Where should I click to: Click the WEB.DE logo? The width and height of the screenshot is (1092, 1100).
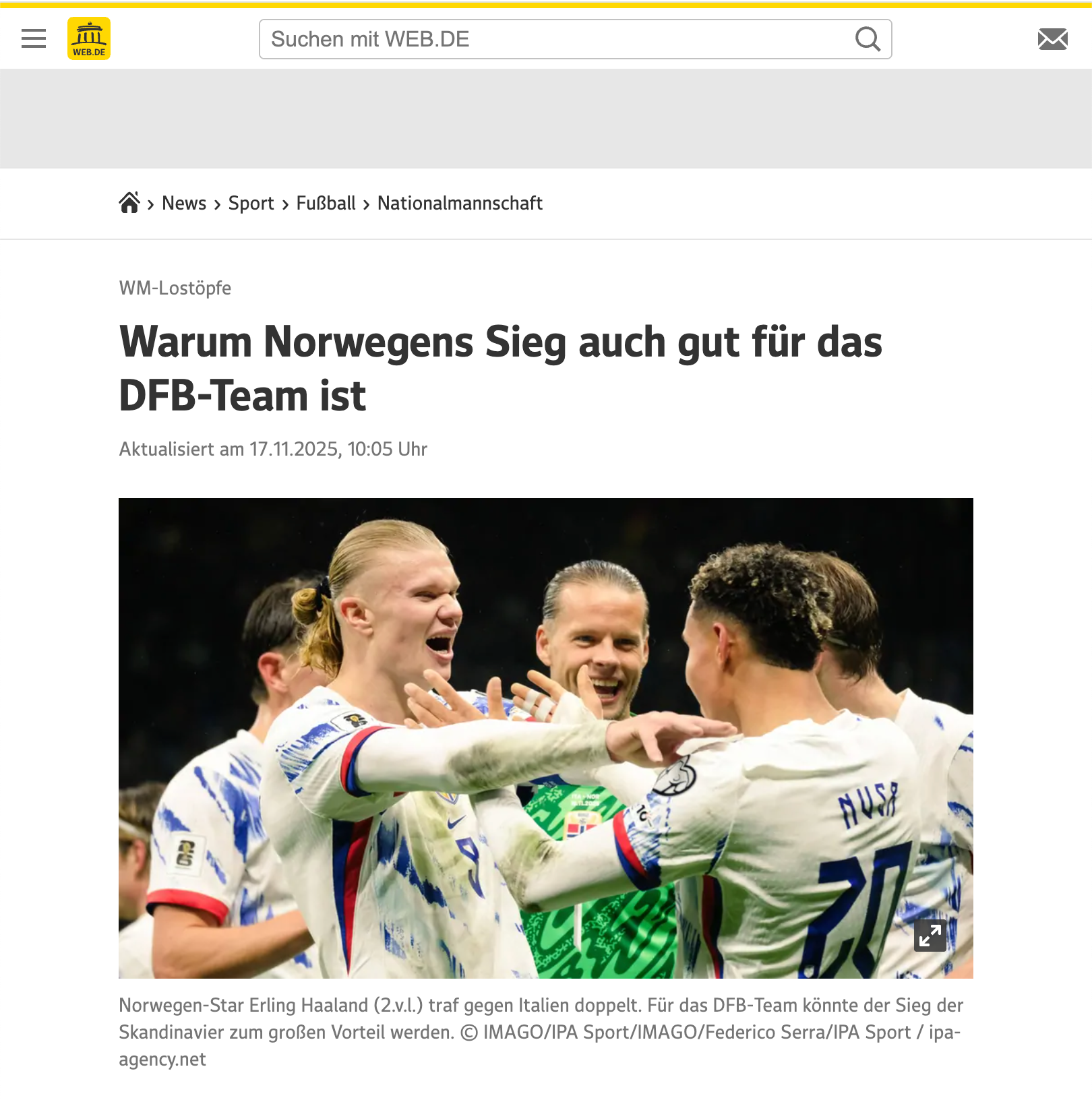click(x=89, y=38)
